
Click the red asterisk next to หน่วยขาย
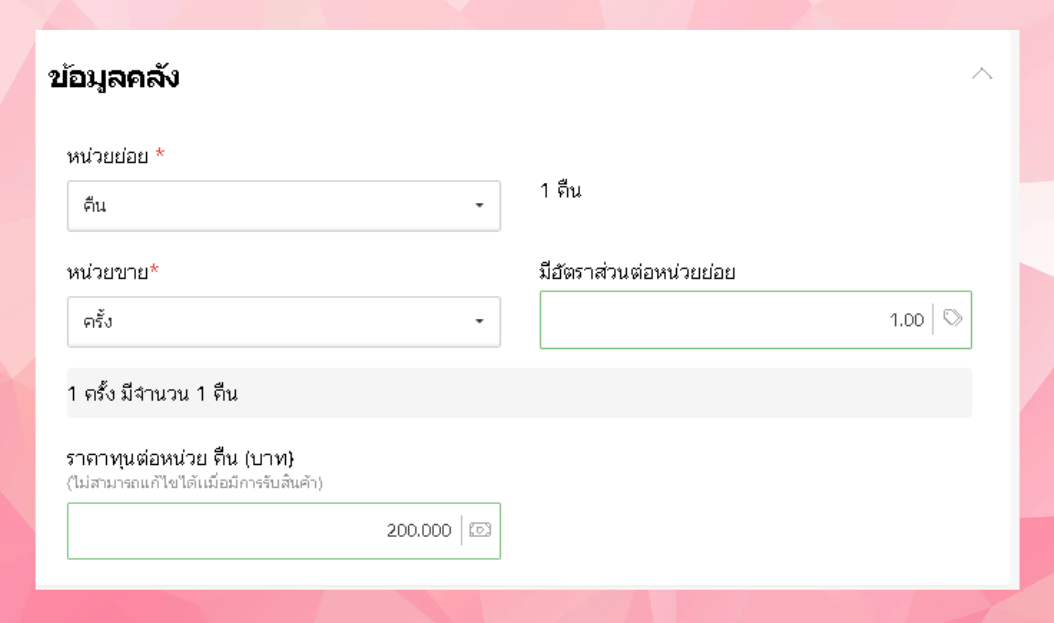click(154, 271)
